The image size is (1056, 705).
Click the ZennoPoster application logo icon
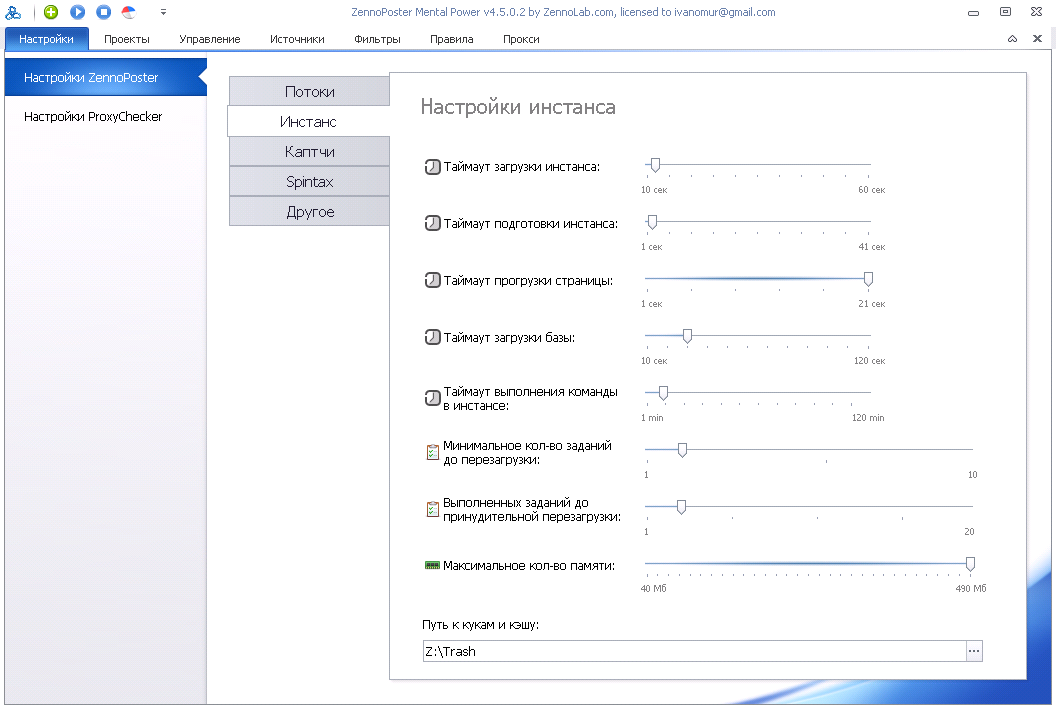coord(13,12)
